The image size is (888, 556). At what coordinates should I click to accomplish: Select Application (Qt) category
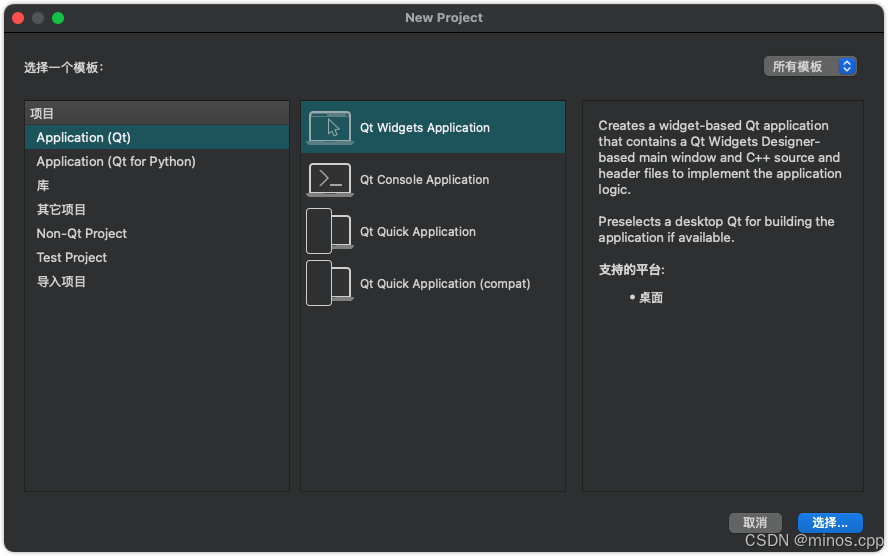pos(157,137)
